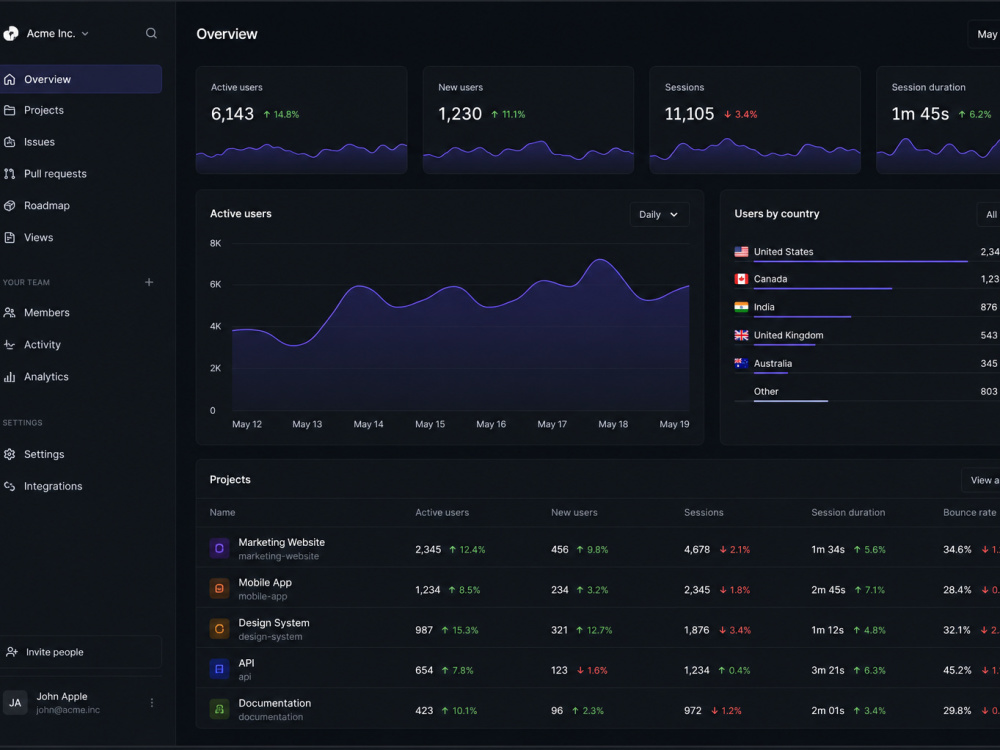Image resolution: width=1000 pixels, height=750 pixels.
Task: Open Analytics page label
Action: (x=46, y=377)
